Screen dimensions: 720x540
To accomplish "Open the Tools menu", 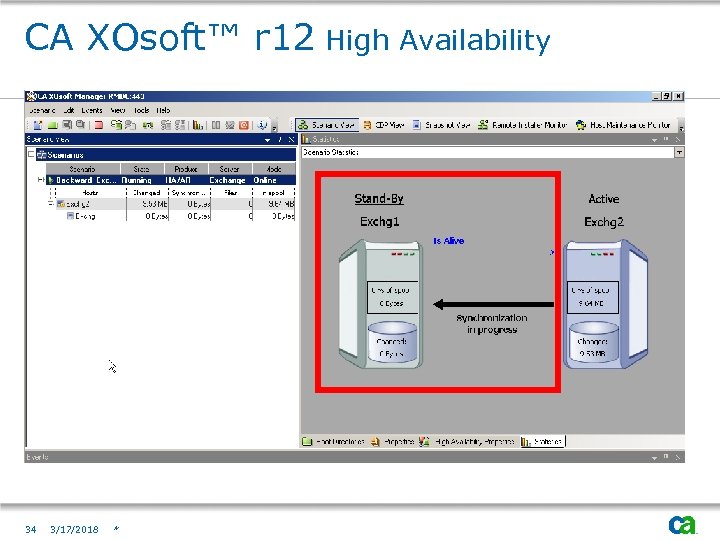I will pyautogui.click(x=141, y=110).
